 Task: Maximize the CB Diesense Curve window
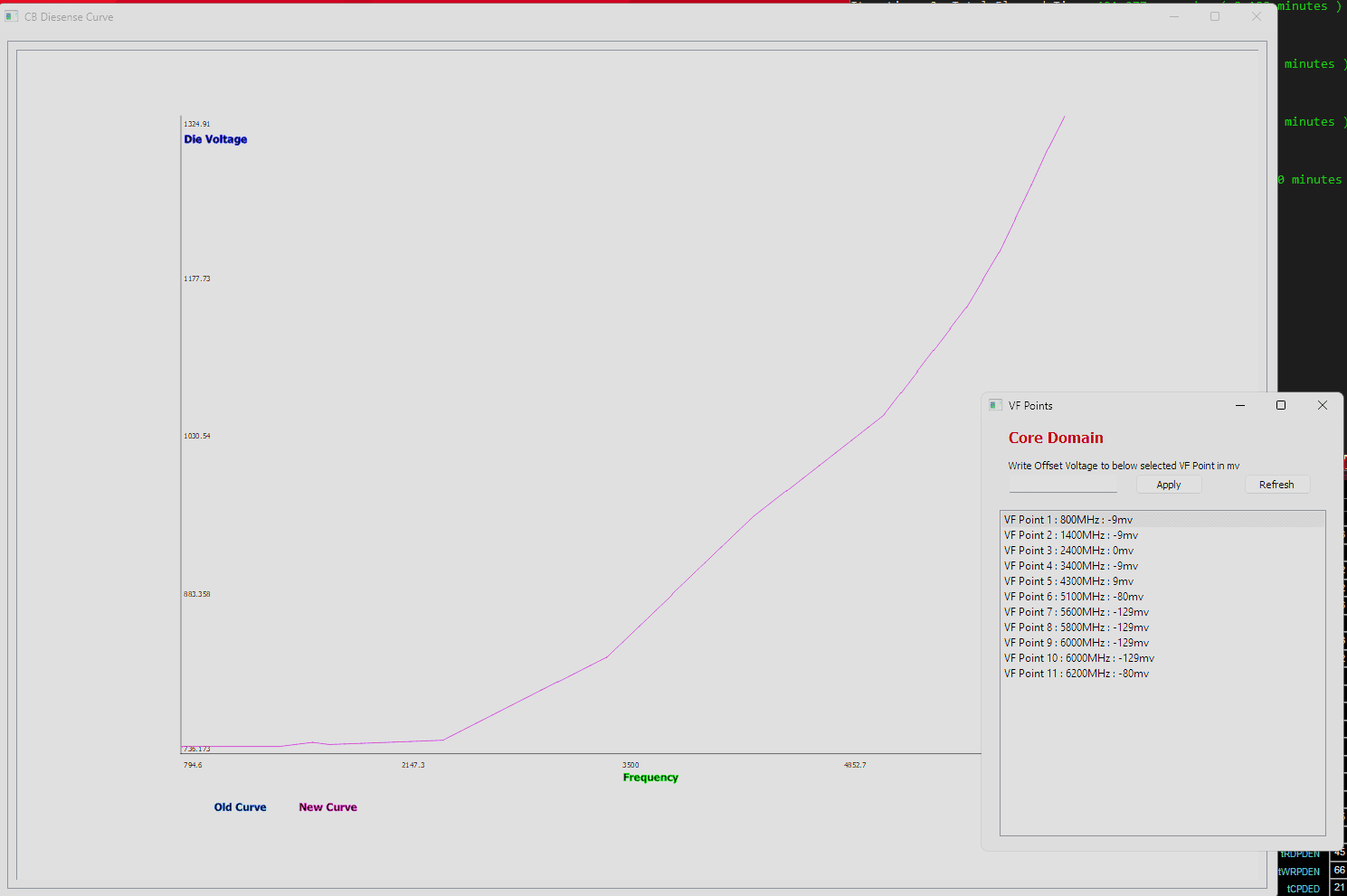tap(1215, 16)
